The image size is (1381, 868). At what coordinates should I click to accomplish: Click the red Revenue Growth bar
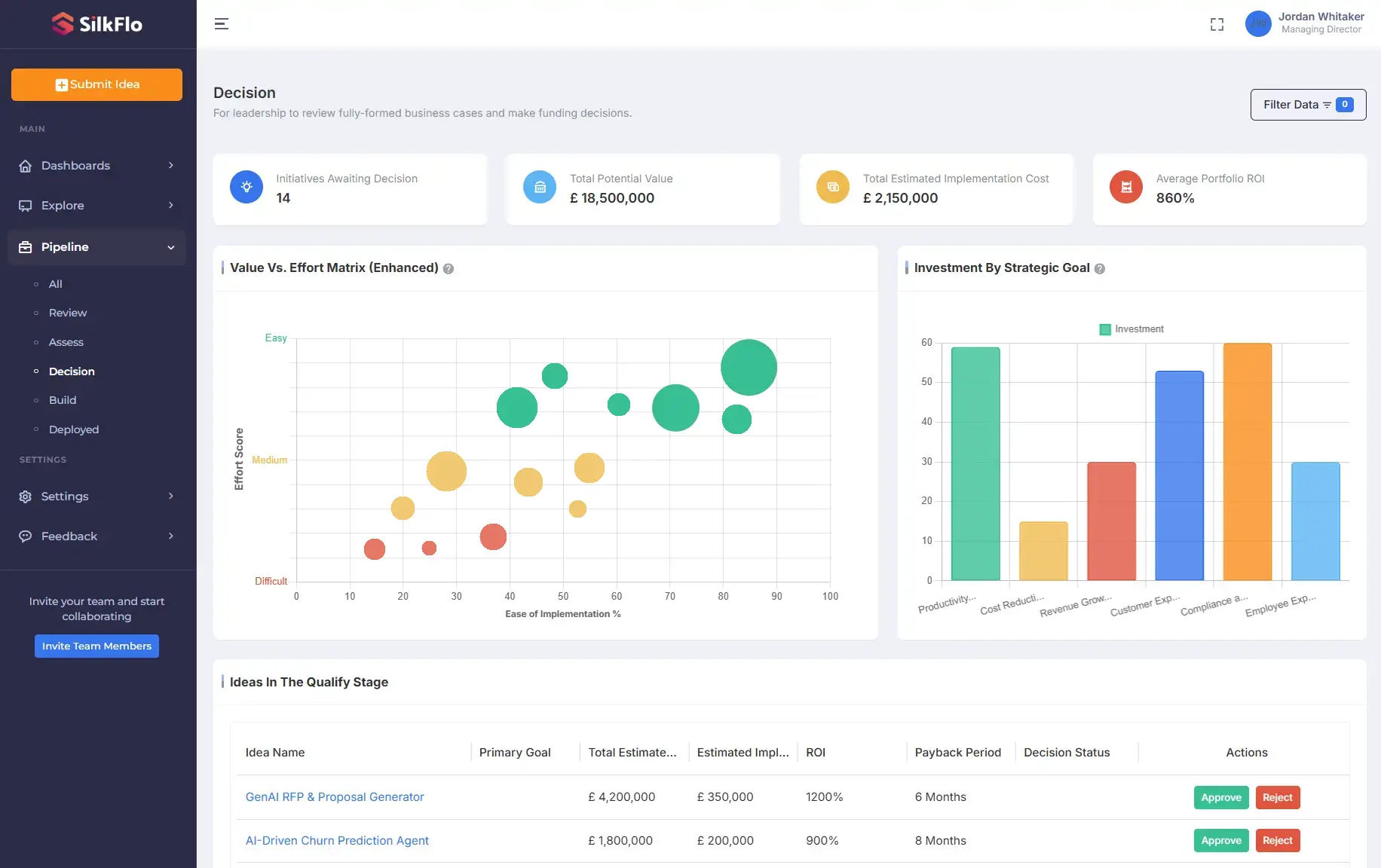1111,521
